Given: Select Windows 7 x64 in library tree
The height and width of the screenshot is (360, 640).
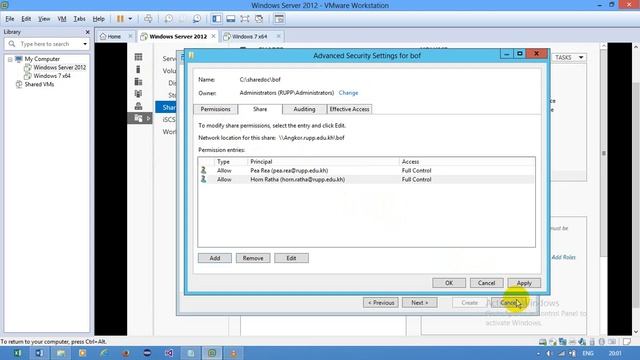Looking at the screenshot, I should point(52,76).
